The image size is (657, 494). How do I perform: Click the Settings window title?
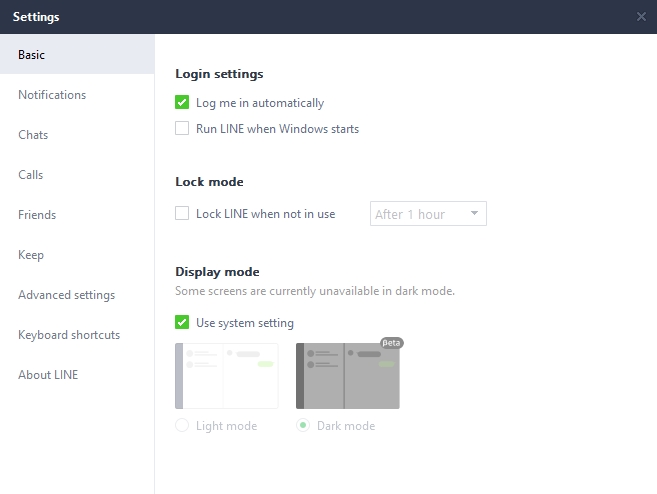point(36,17)
